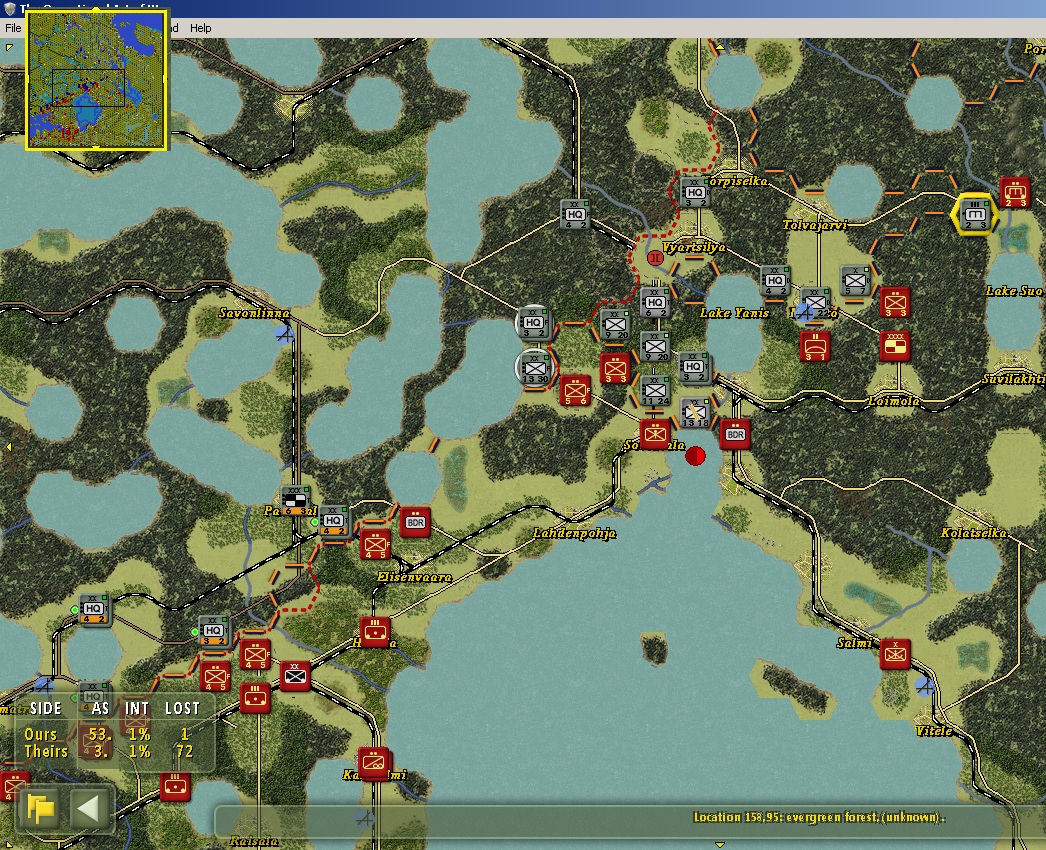Click the Tolvajarvi town label
The width and height of the screenshot is (1046, 850).
(x=815, y=225)
